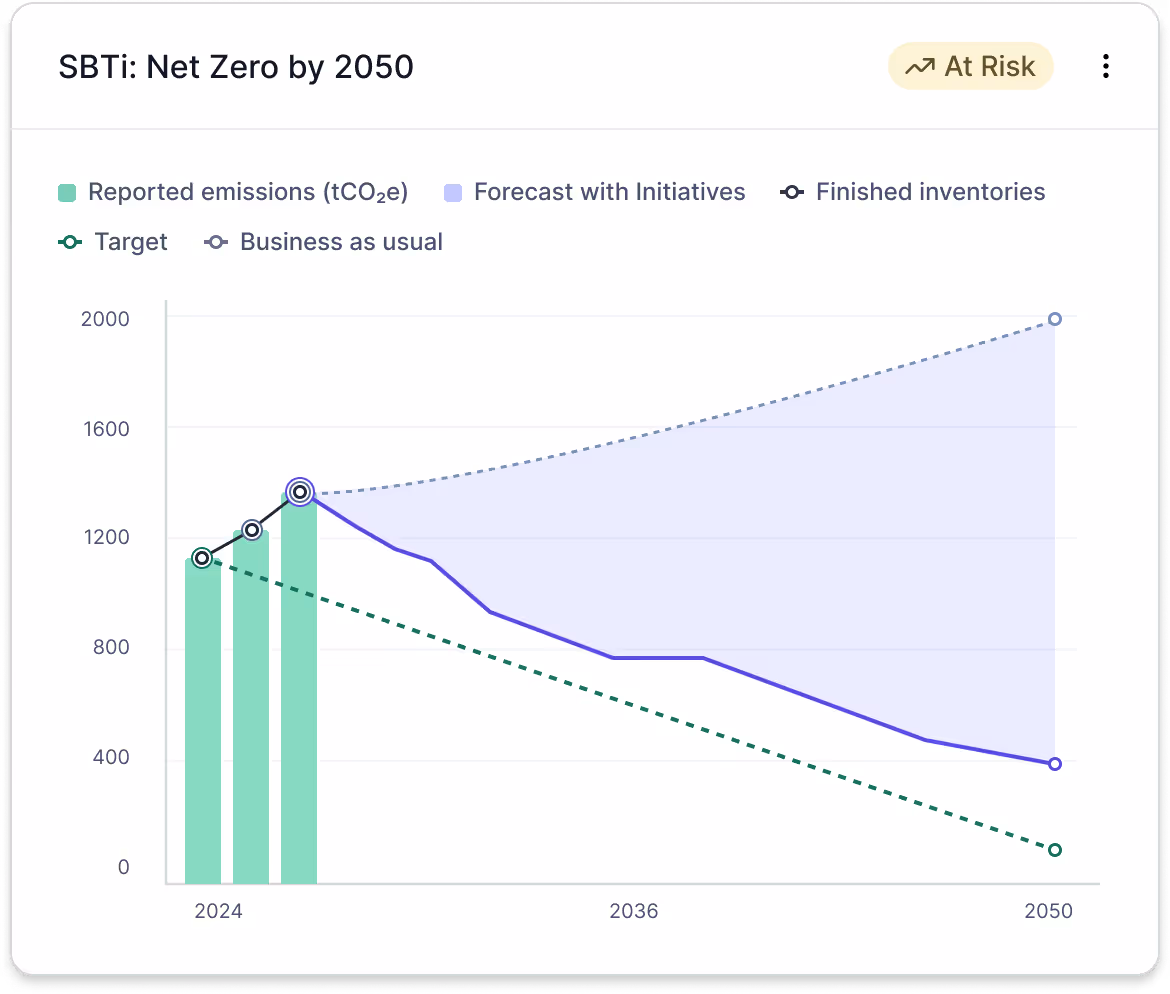Click the 2036 x-axis label

(x=634, y=911)
